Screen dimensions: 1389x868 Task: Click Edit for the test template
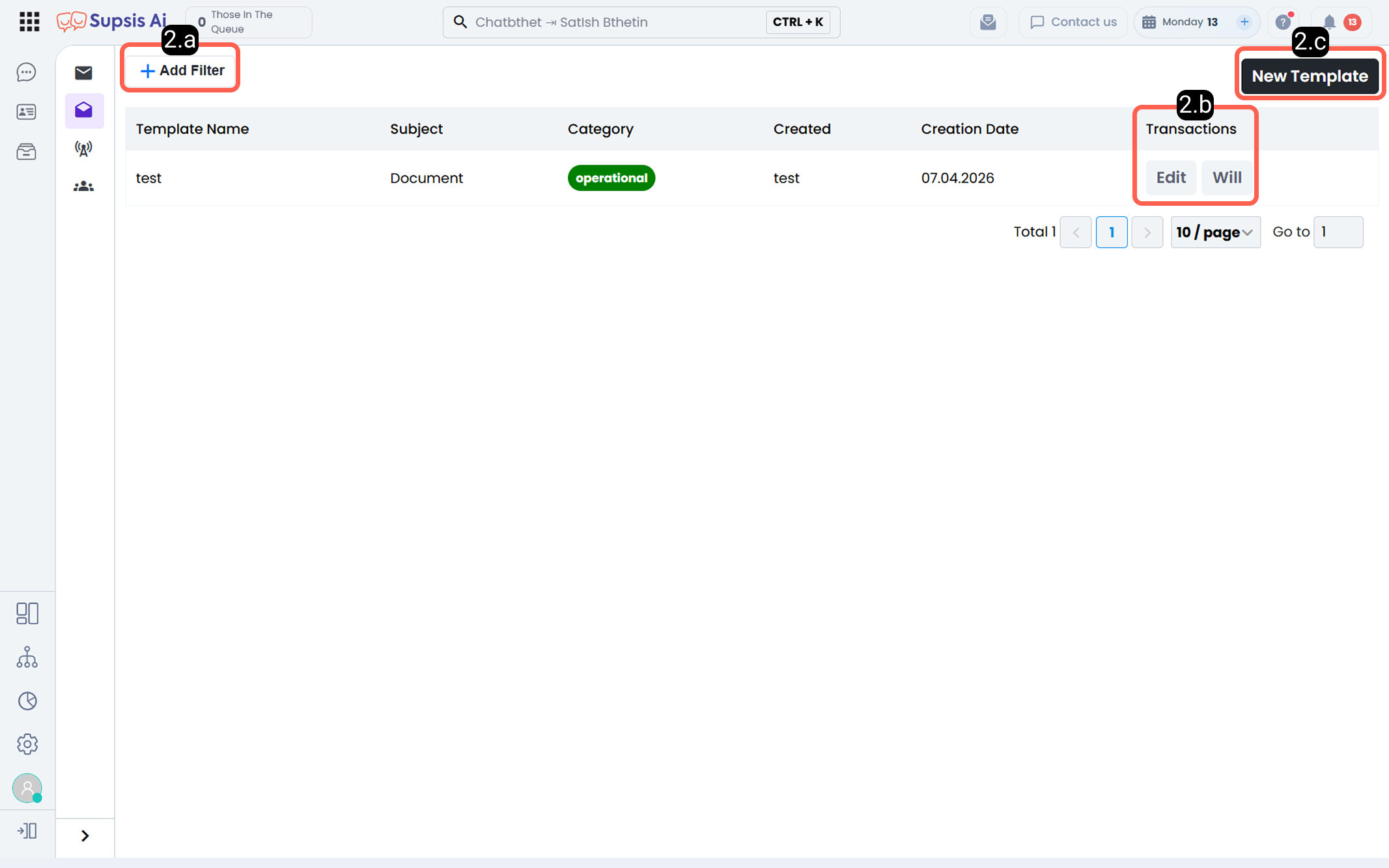1171,178
